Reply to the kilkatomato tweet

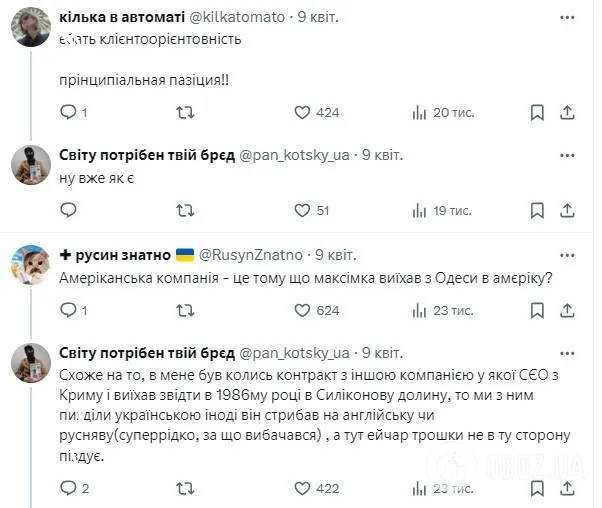68,113
